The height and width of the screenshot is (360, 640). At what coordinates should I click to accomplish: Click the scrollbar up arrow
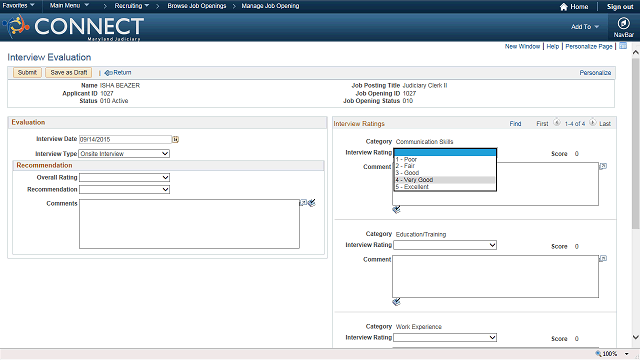(636, 52)
